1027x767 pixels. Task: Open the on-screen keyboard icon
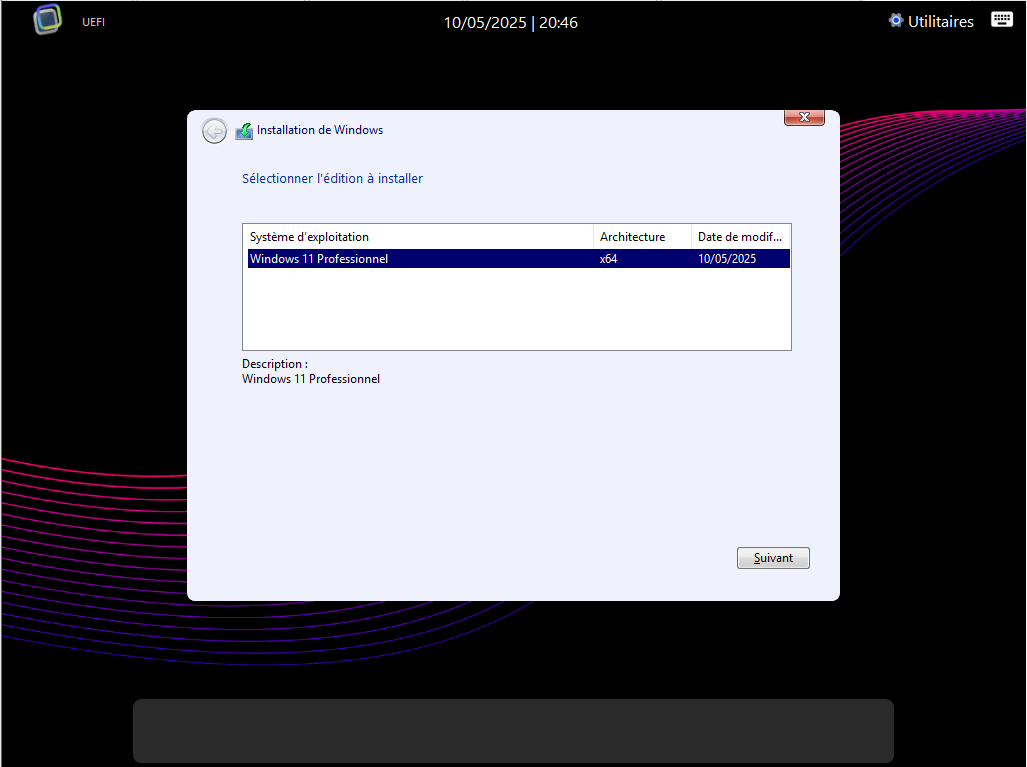pyautogui.click(x=1001, y=20)
